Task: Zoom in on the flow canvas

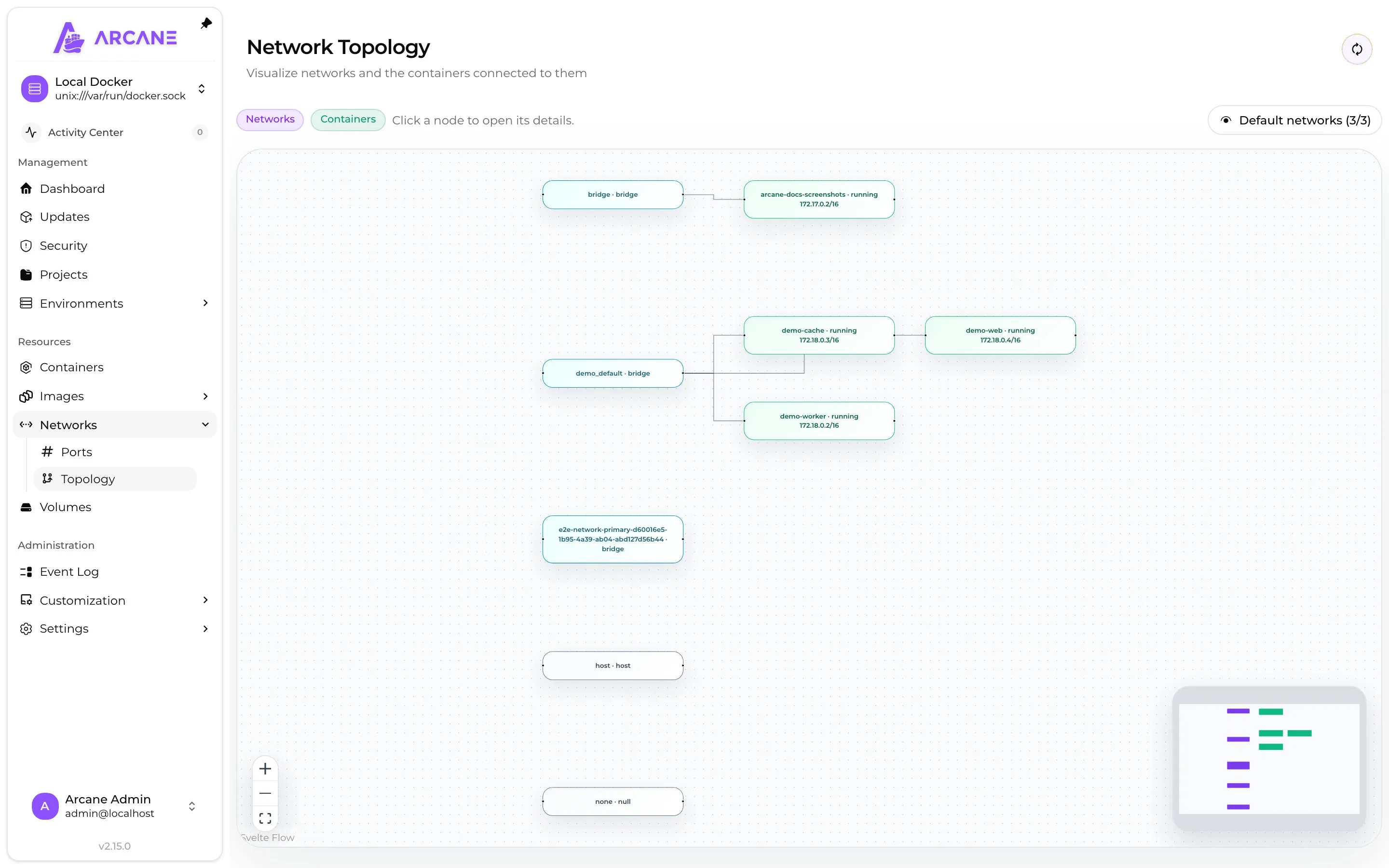Action: (265, 769)
